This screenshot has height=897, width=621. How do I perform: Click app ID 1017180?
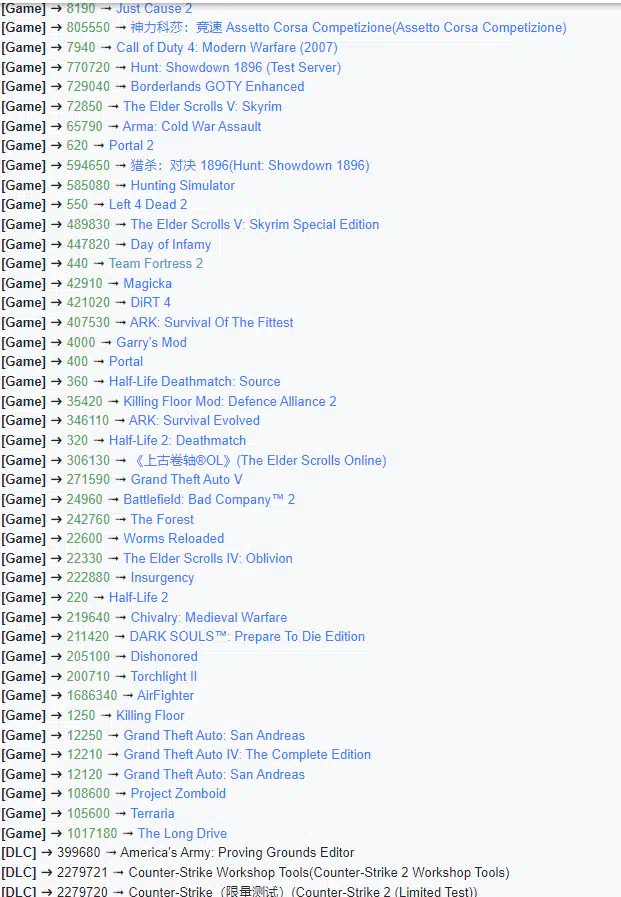click(91, 834)
